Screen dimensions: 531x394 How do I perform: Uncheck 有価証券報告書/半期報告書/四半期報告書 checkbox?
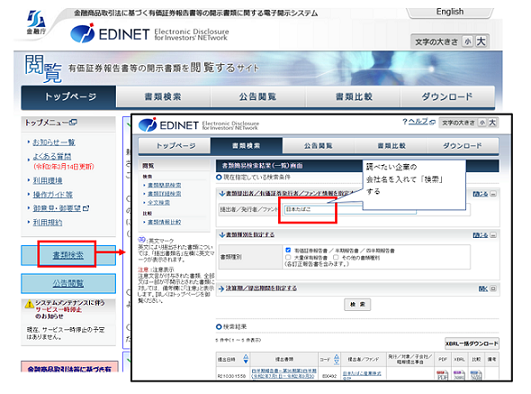pyautogui.click(x=288, y=250)
